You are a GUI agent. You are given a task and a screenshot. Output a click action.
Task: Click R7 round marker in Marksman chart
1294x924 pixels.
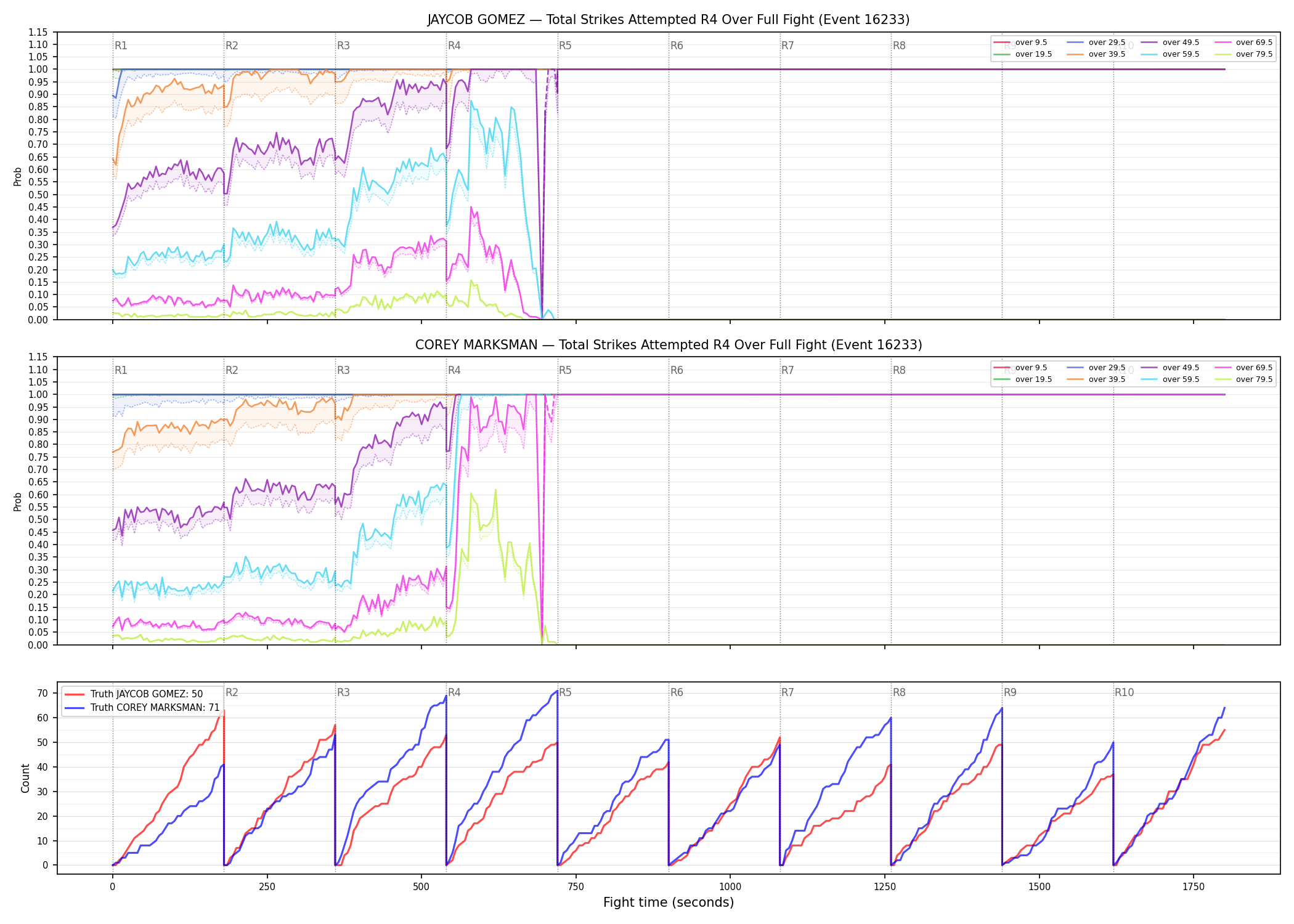click(787, 370)
